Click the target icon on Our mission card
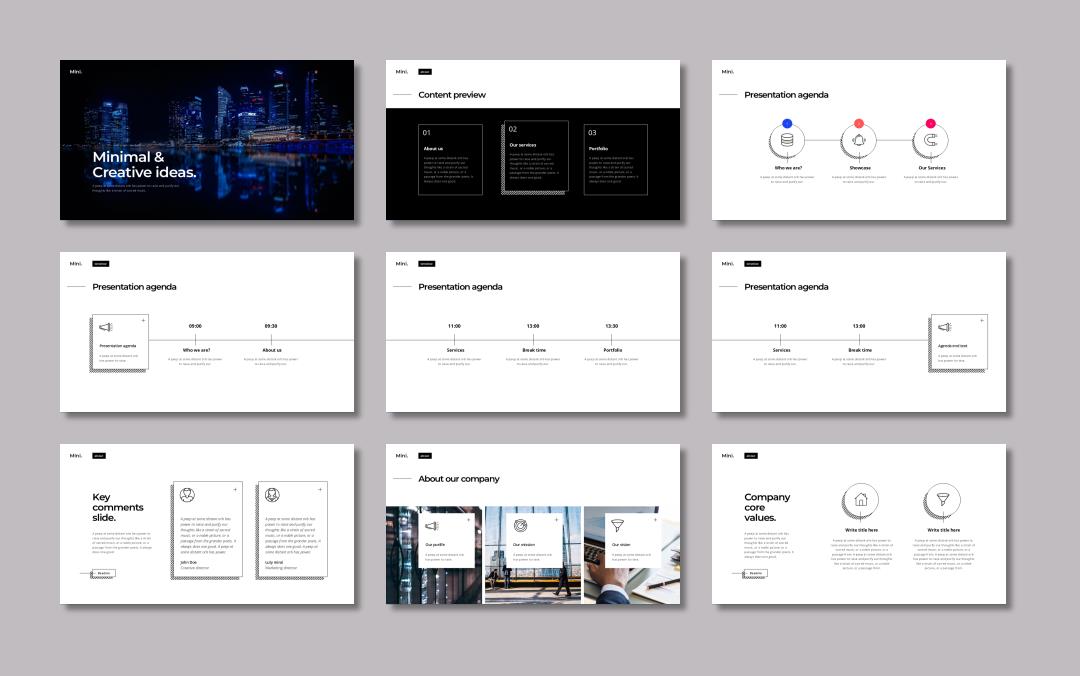 tap(520, 525)
